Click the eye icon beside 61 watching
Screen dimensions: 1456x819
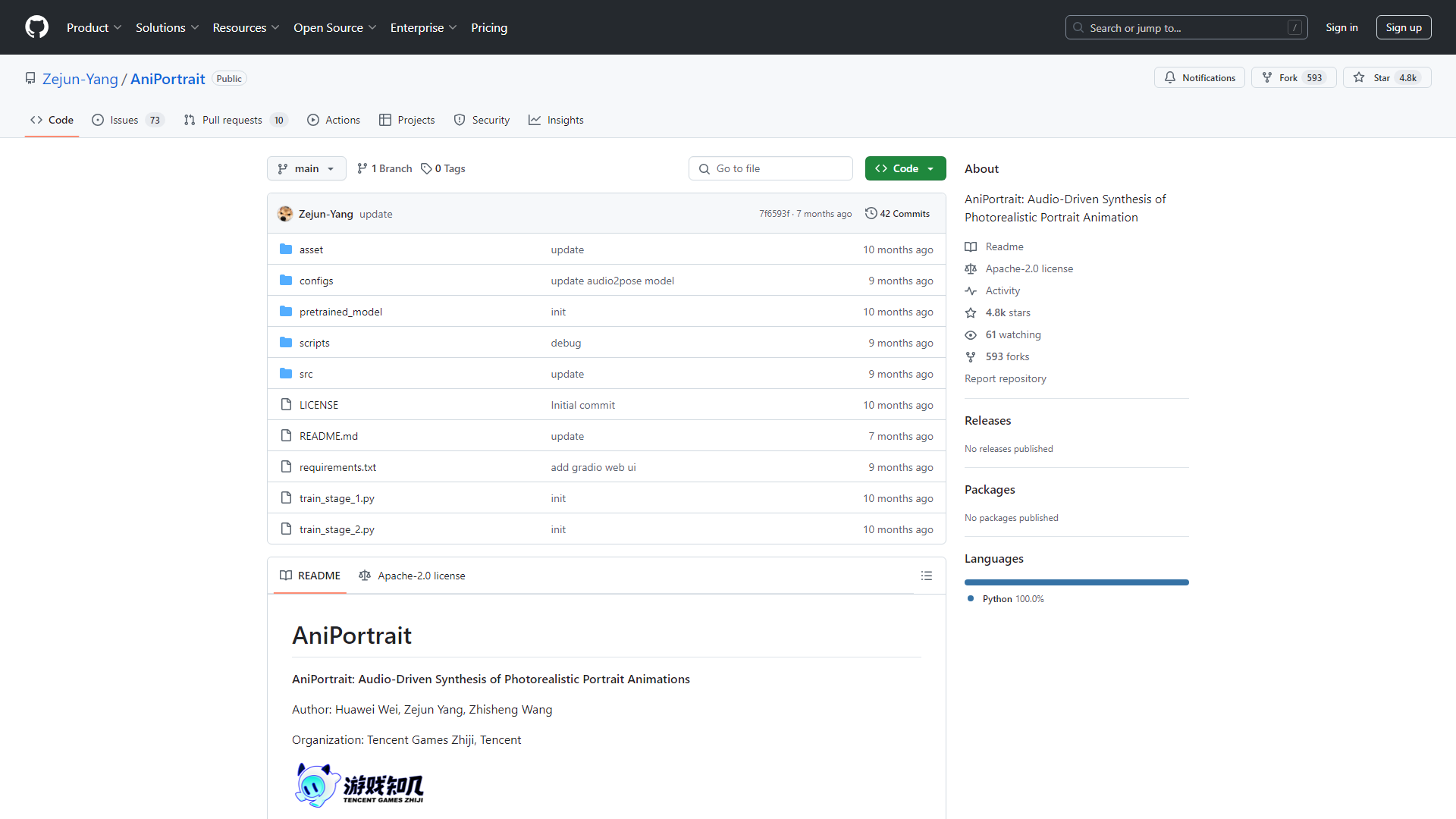pos(971,335)
